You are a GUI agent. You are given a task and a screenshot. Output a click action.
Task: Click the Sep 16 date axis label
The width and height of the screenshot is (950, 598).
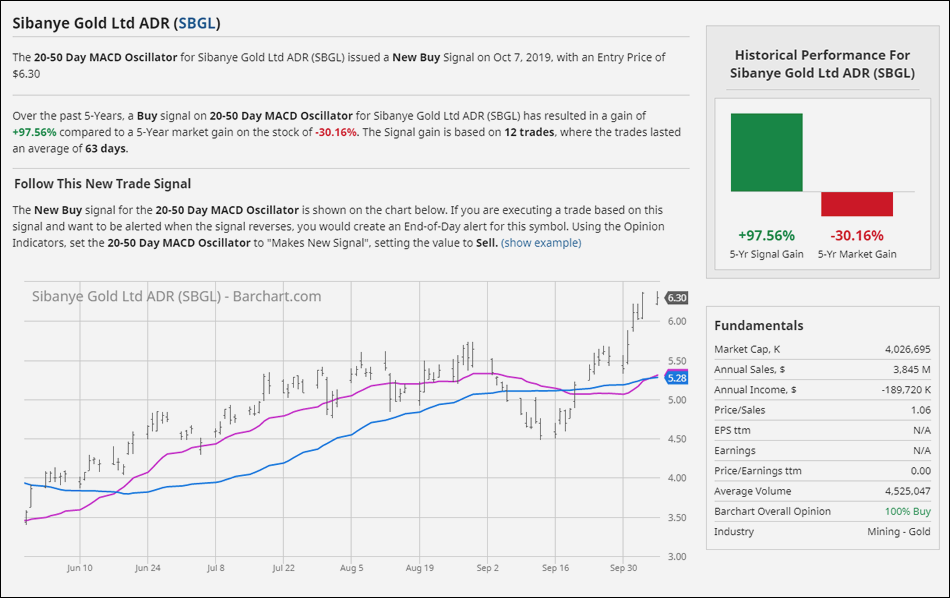(556, 568)
